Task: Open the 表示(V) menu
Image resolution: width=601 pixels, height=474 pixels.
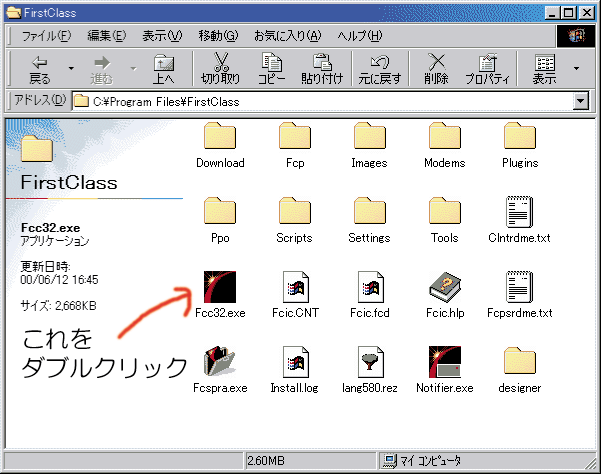Action: click(x=162, y=36)
